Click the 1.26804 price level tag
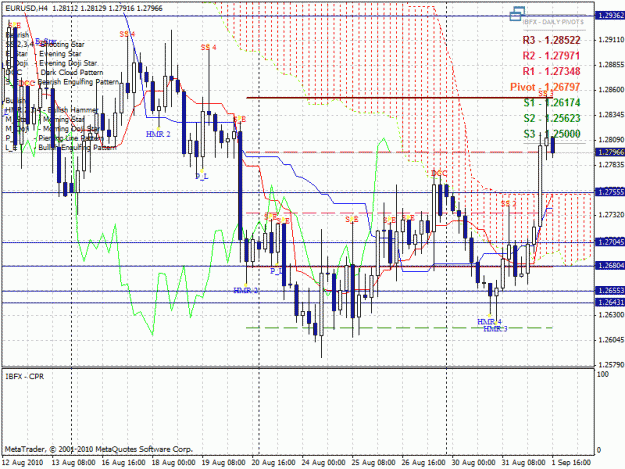The width and height of the screenshot is (625, 469). pos(610,265)
